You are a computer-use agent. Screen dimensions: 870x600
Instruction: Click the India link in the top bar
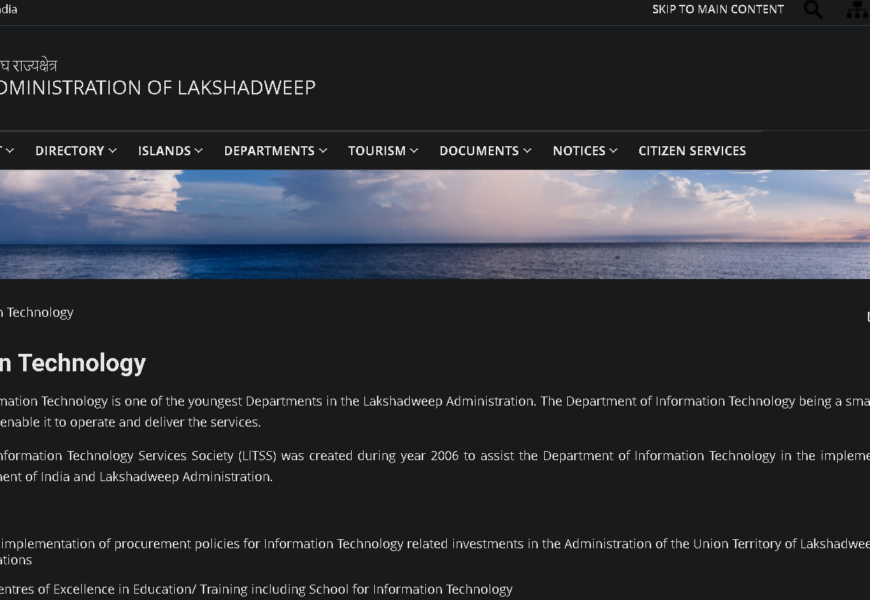[x=8, y=9]
